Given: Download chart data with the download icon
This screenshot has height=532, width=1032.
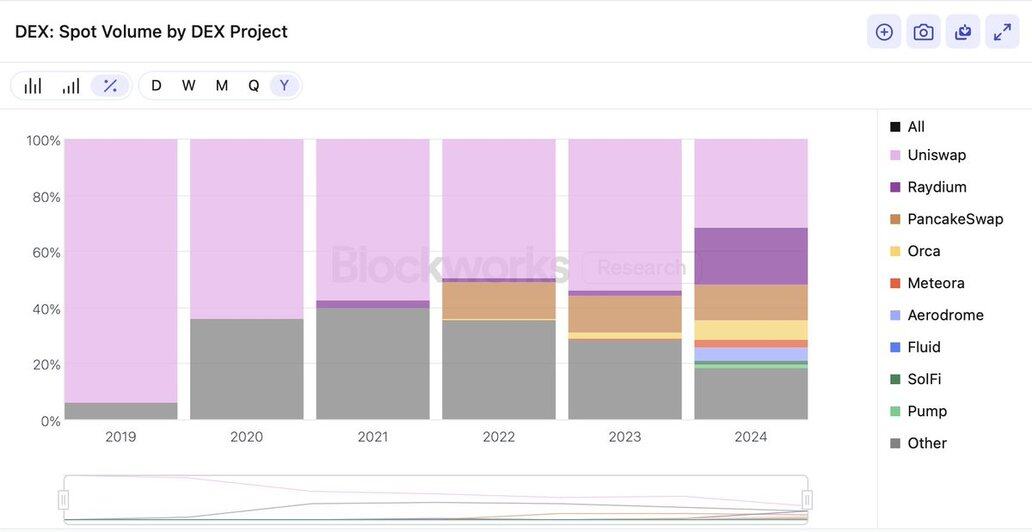Looking at the screenshot, I should pos(963,32).
